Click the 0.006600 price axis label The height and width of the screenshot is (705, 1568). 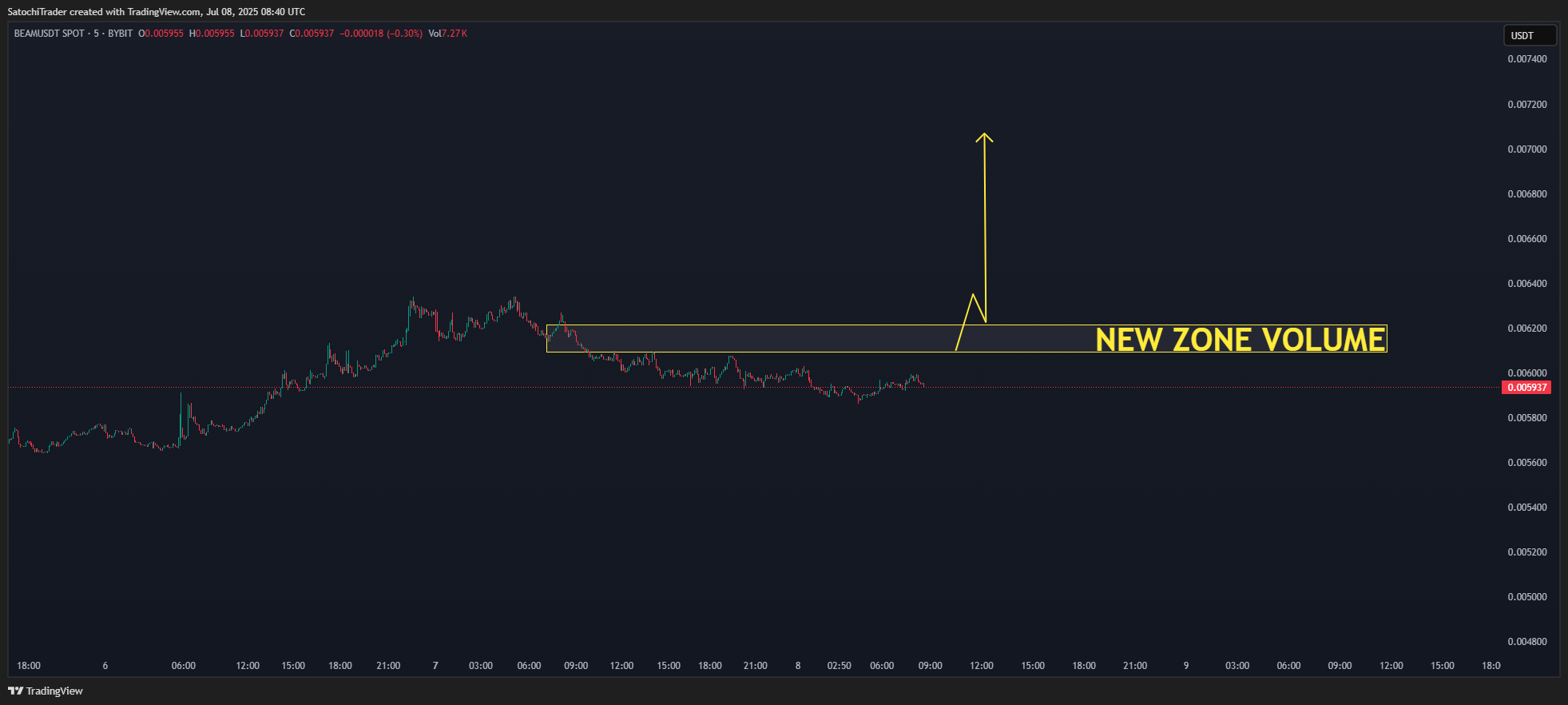click(1527, 239)
